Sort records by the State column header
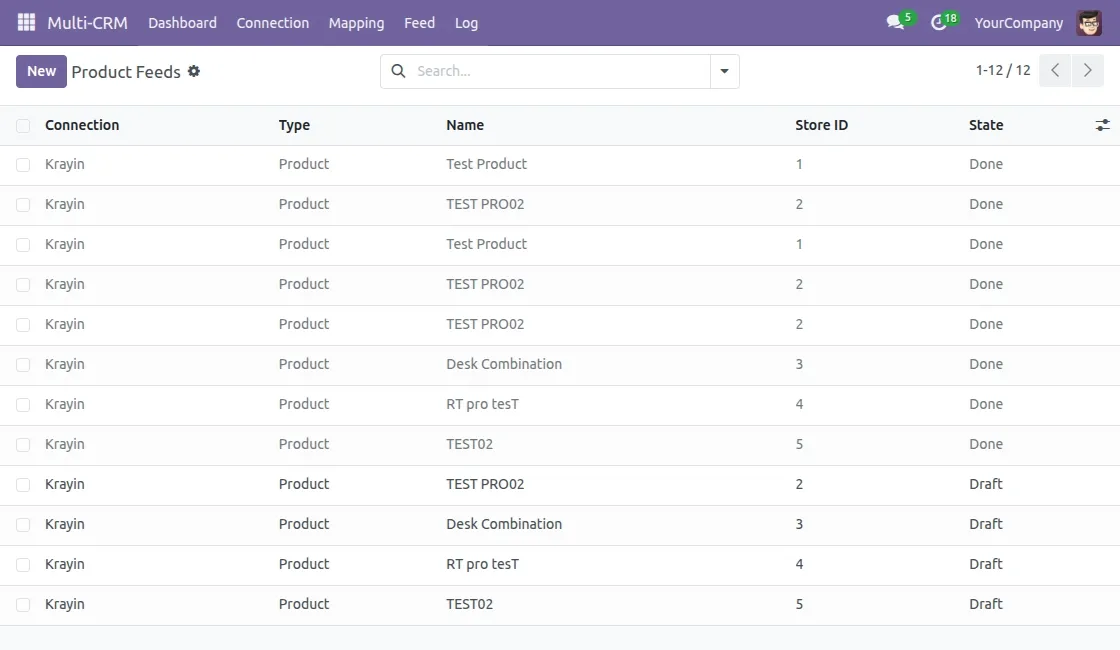Screen dimensions: 1120x650 click(x=985, y=125)
